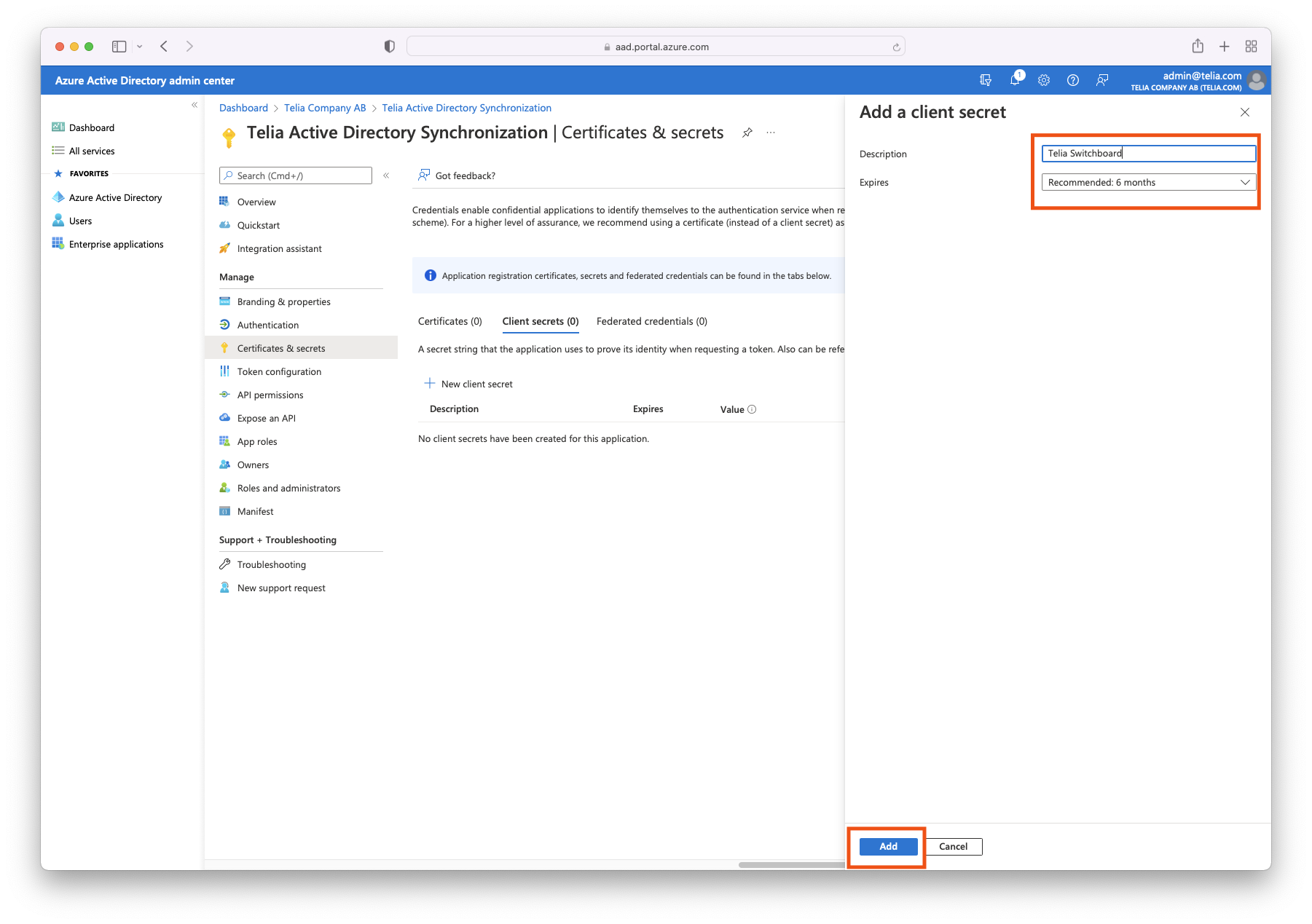Collapse the app registration resource menu
This screenshot has height=924, width=1312.
tap(386, 175)
